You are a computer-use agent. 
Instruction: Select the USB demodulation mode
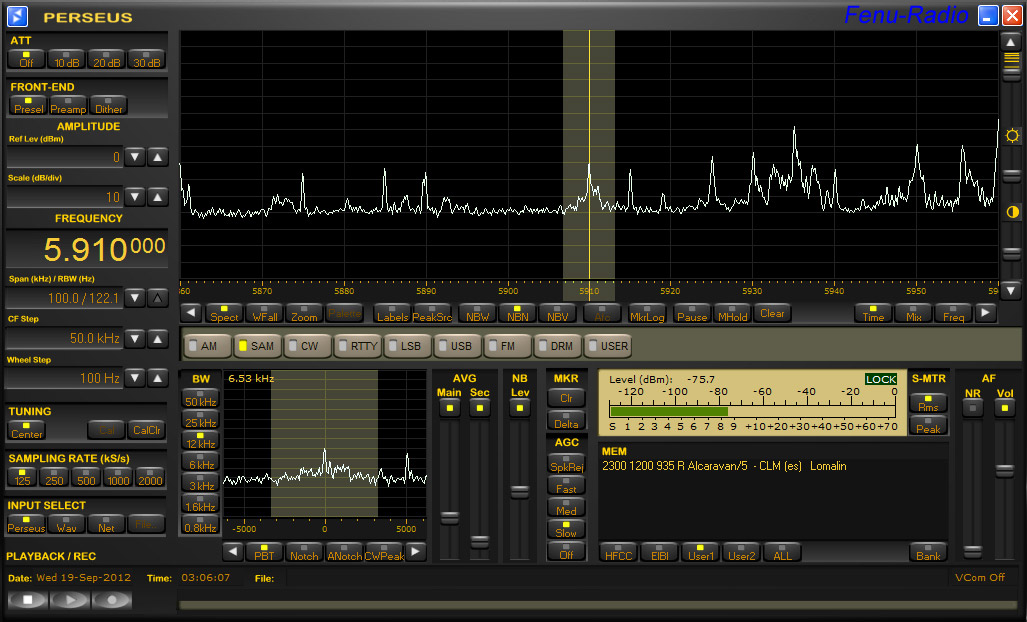tap(458, 346)
